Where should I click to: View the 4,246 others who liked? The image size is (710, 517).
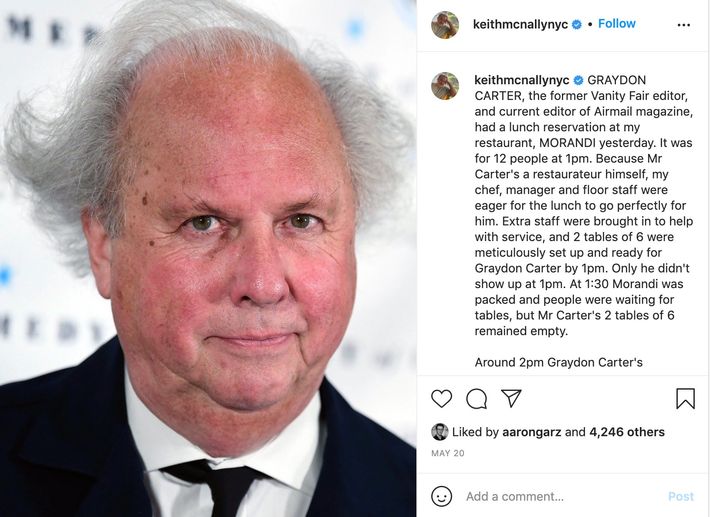pos(627,432)
